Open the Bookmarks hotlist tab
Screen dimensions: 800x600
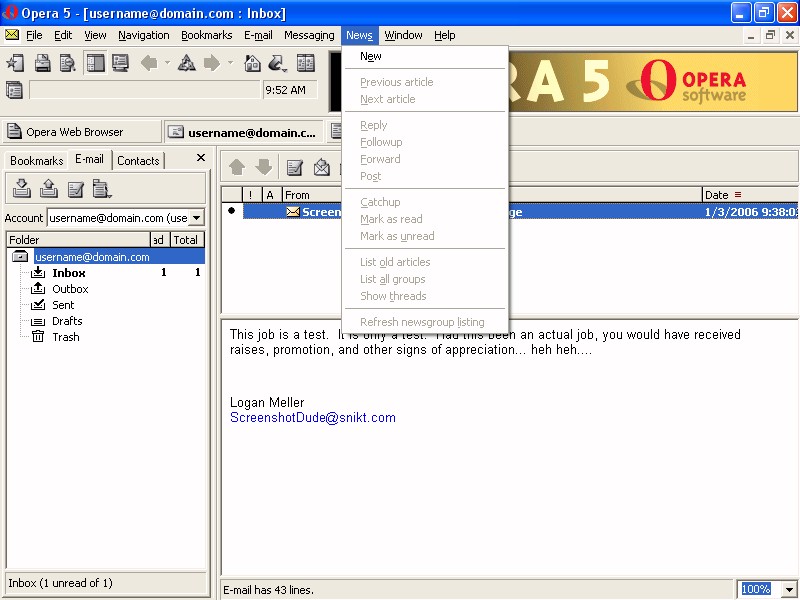36,161
